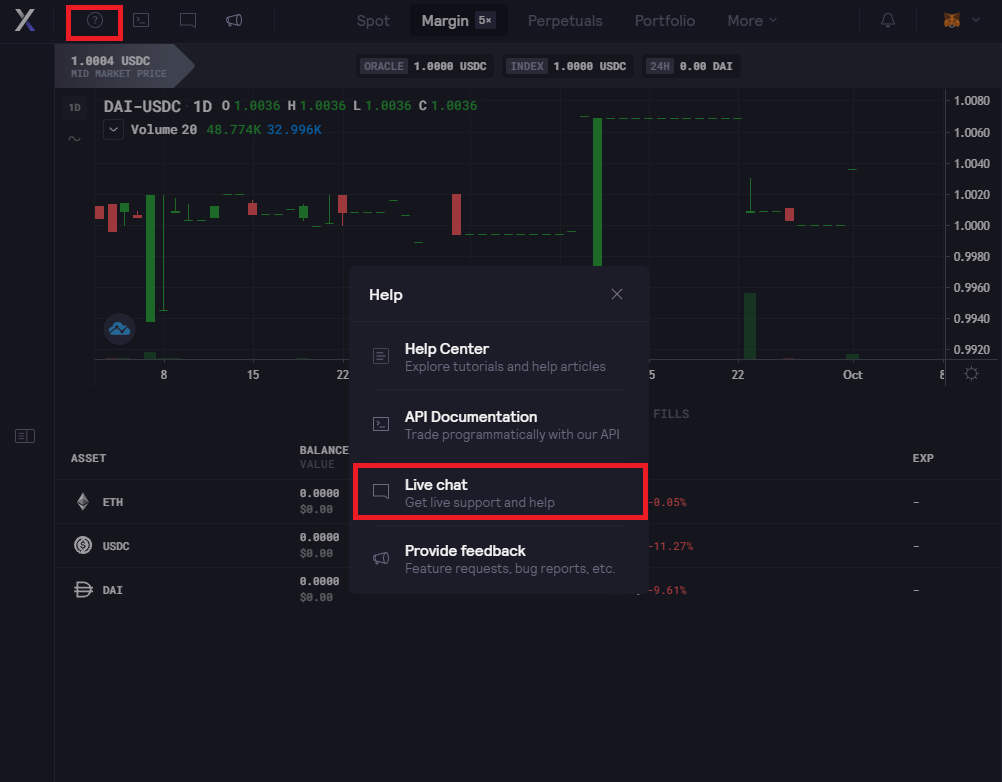Select the Margin 5x tab
The height and width of the screenshot is (782, 1002).
pyautogui.click(x=458, y=20)
